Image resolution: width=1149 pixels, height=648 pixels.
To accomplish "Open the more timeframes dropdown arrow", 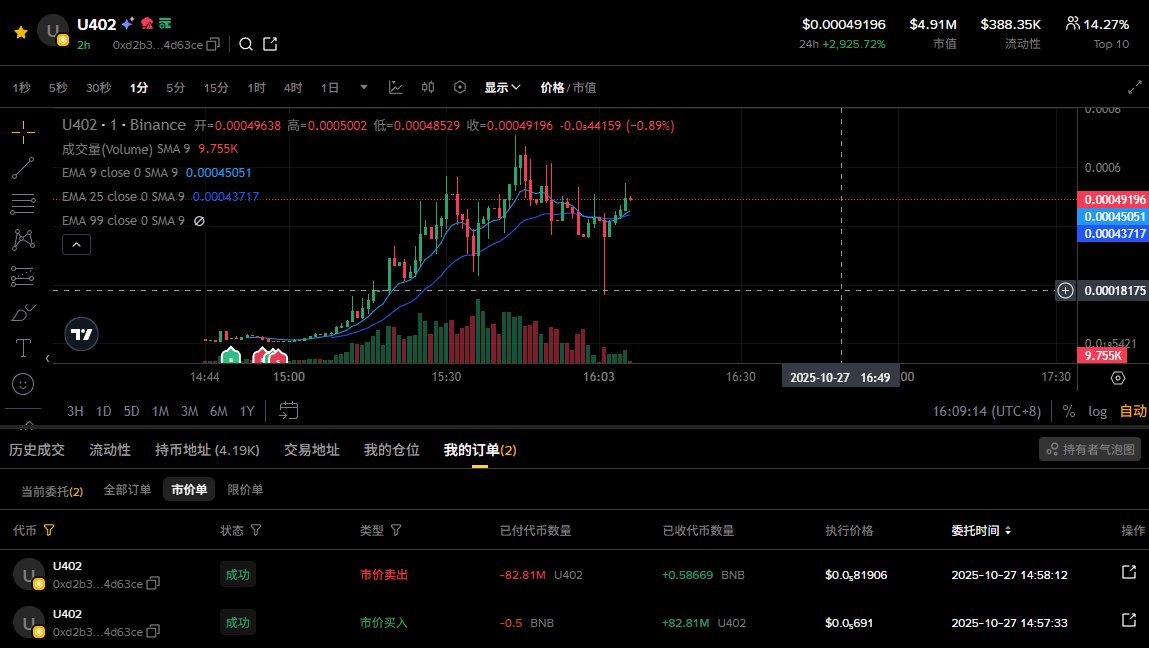I will 363,87.
